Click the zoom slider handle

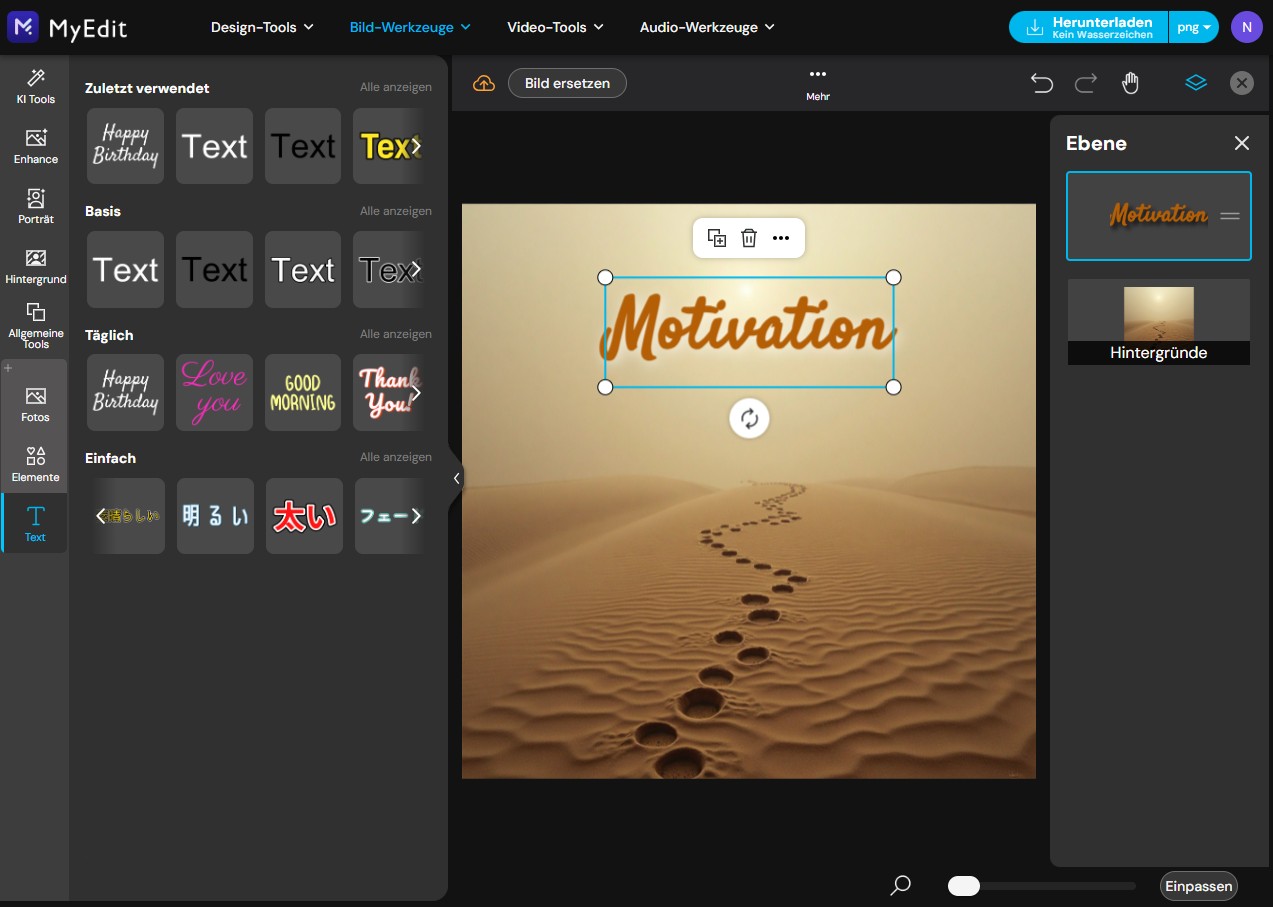coord(964,886)
